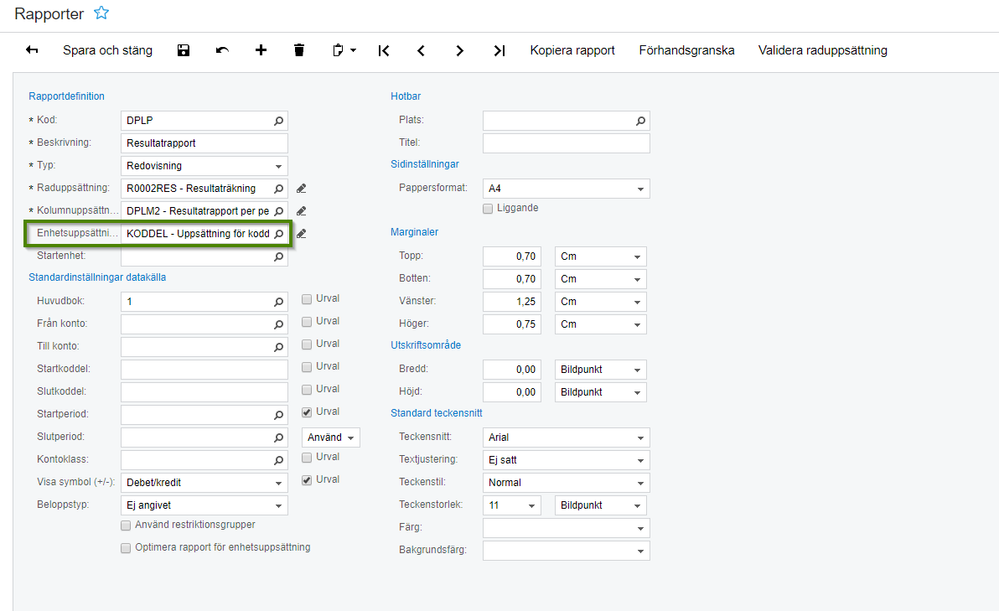This screenshot has height=611, width=999.
Task: Go to first record icon
Action: (x=383, y=50)
